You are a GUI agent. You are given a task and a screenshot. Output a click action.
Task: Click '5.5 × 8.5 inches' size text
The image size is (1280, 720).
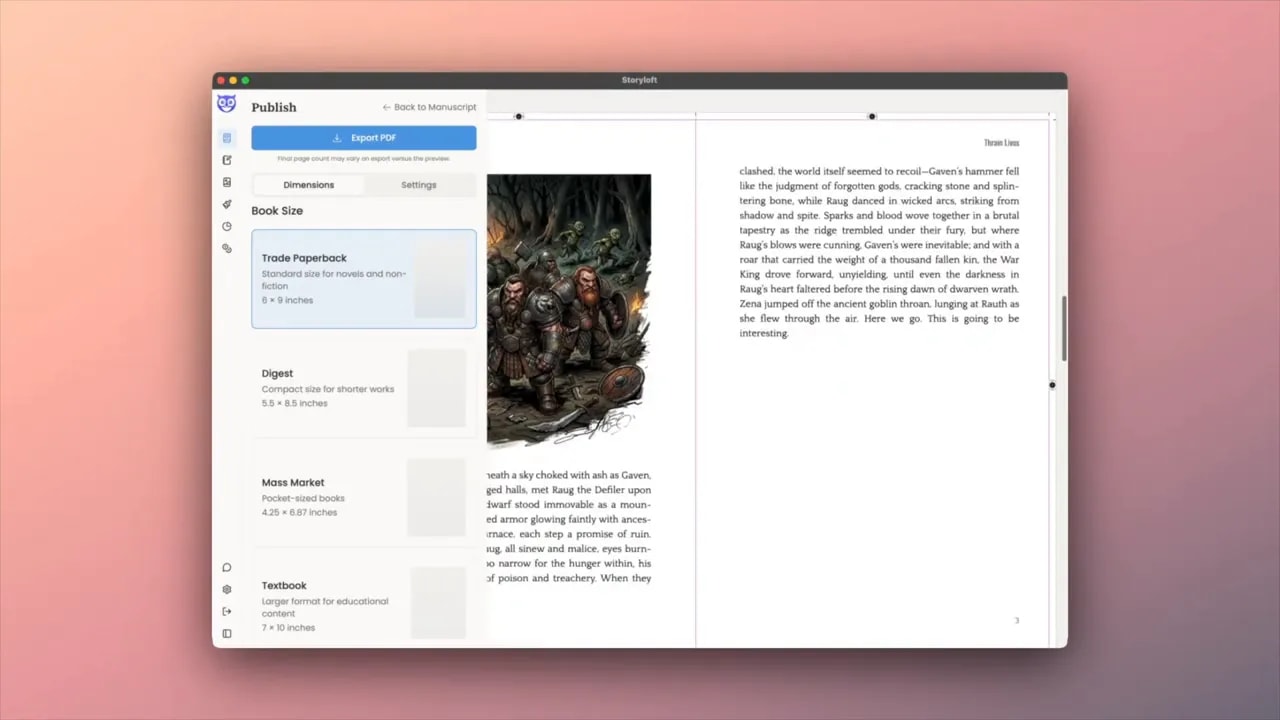coord(295,403)
